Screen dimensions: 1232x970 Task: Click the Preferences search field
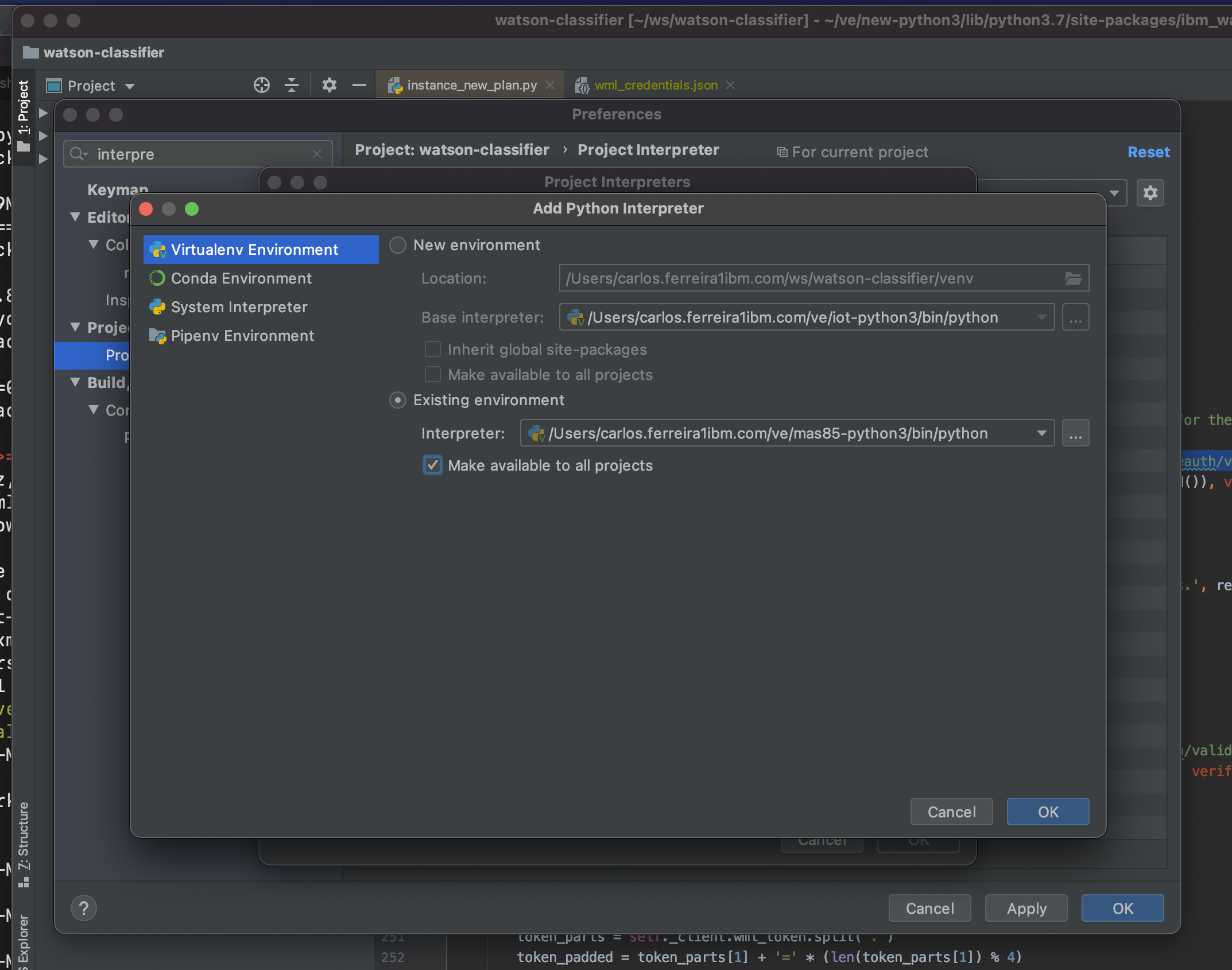point(198,154)
